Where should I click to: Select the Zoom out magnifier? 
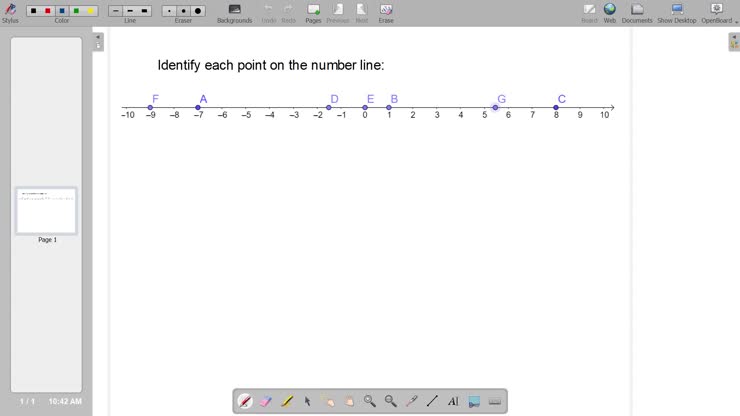click(391, 401)
